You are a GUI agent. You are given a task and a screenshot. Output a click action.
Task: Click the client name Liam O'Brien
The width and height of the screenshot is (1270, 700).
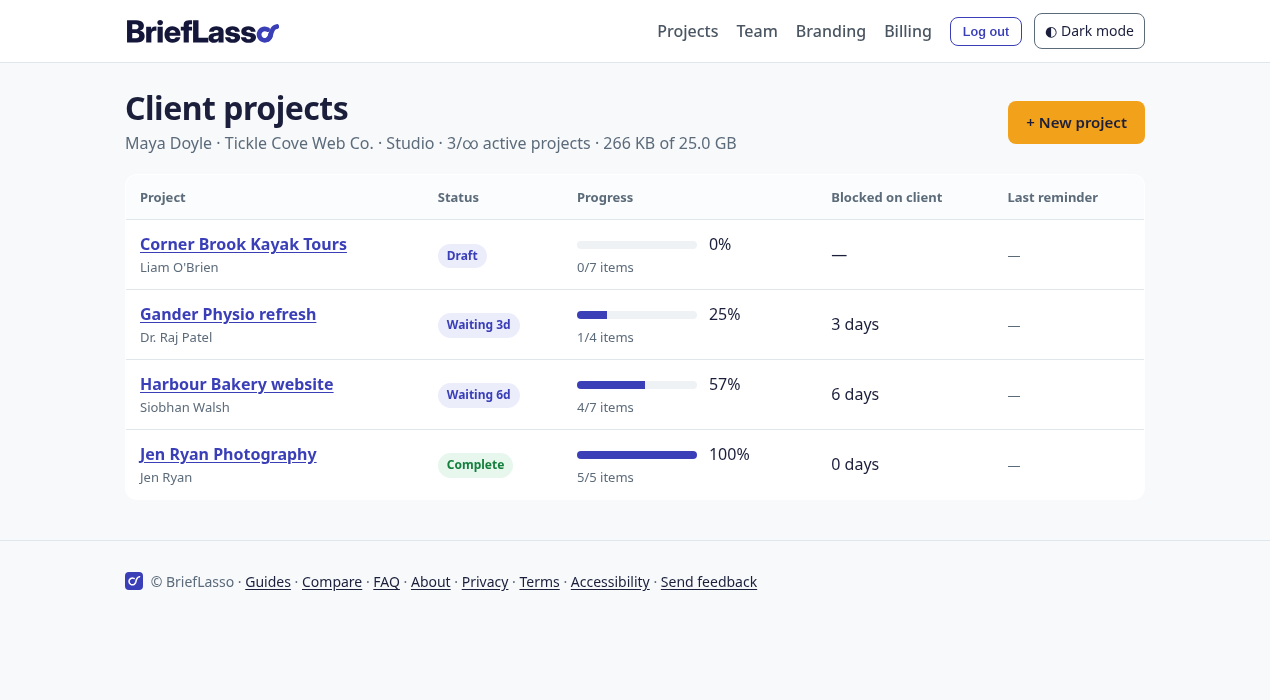tap(179, 267)
